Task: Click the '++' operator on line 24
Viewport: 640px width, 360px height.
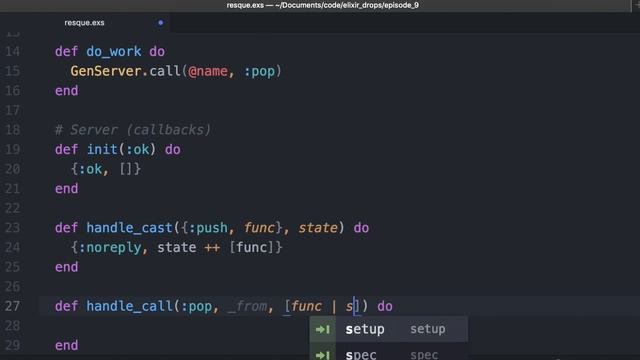Action: [212, 248]
